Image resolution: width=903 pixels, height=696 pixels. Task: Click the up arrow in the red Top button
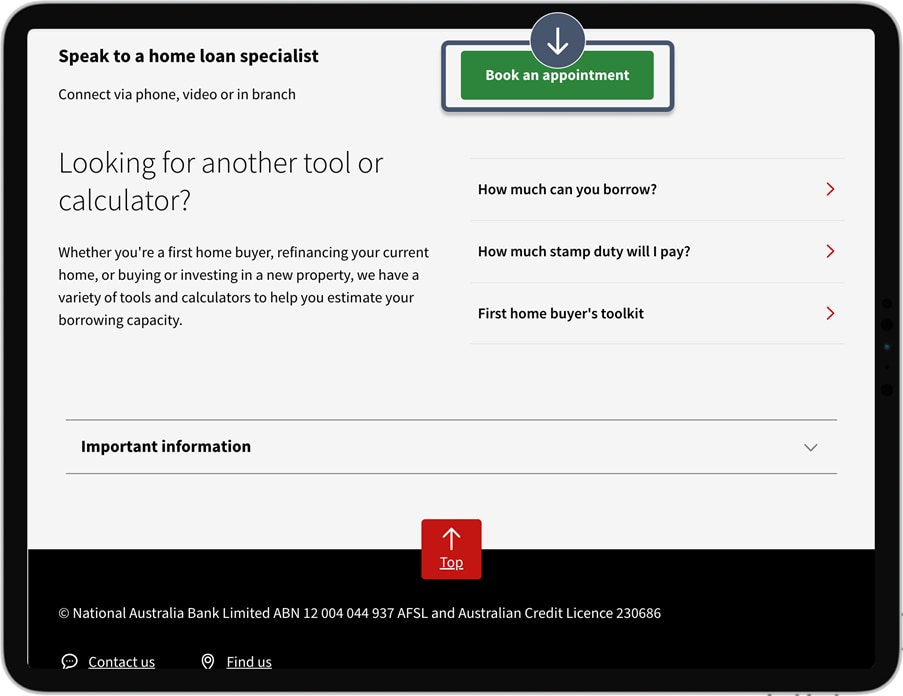[451, 539]
